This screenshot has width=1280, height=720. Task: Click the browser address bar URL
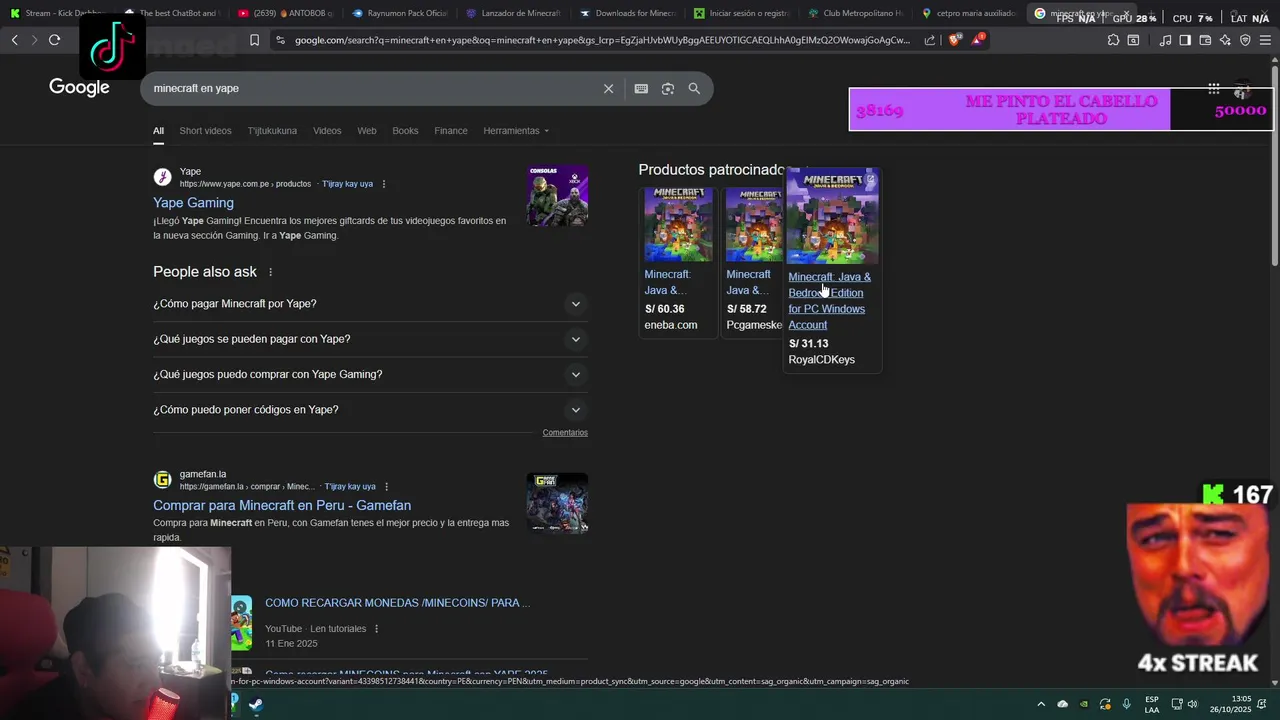pos(602,40)
